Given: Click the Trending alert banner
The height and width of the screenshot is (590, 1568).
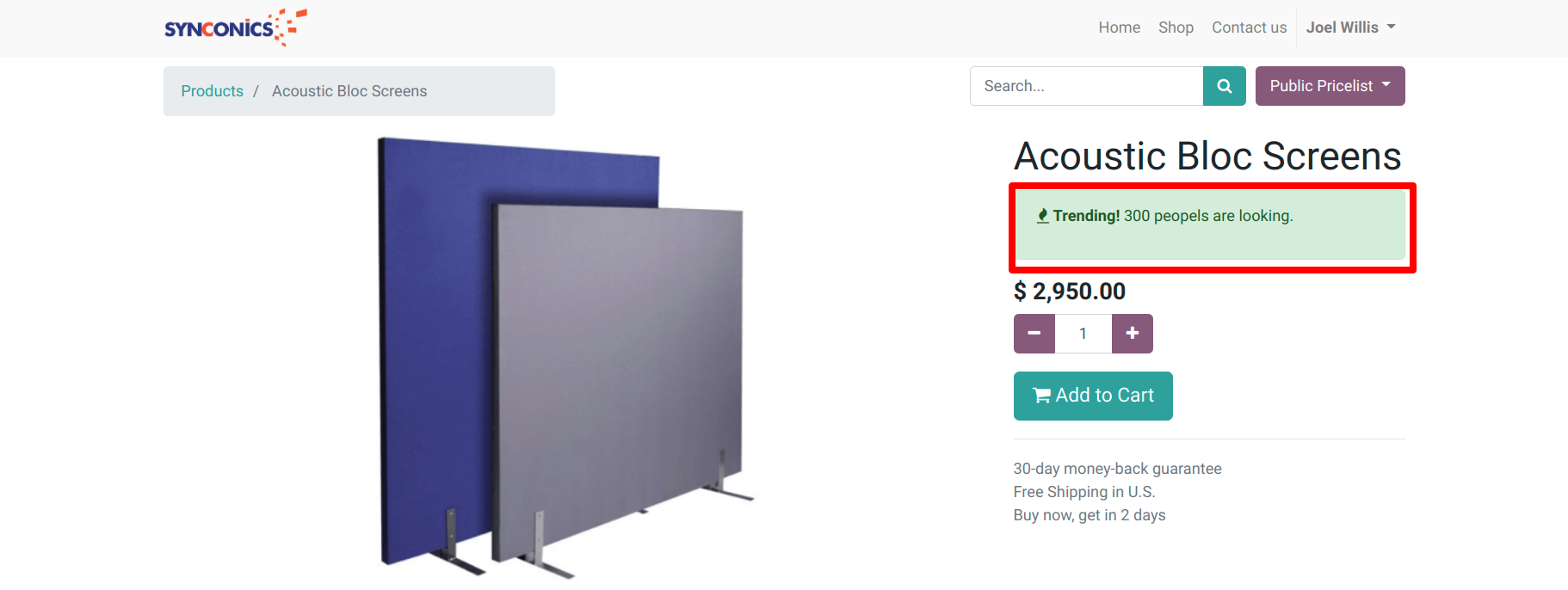Looking at the screenshot, I should tap(1210, 224).
